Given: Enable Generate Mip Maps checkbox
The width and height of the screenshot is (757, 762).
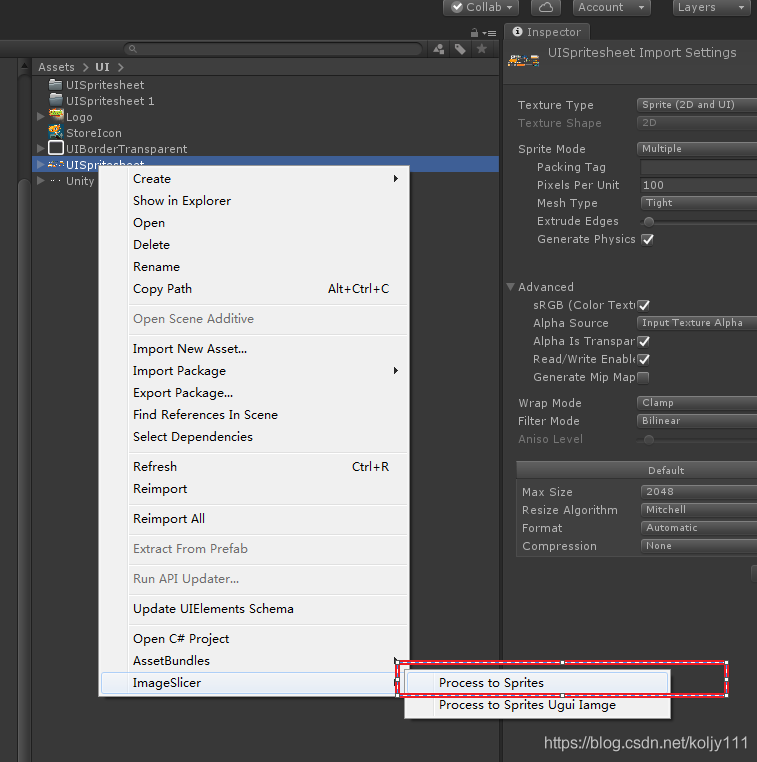Looking at the screenshot, I should pos(643,378).
